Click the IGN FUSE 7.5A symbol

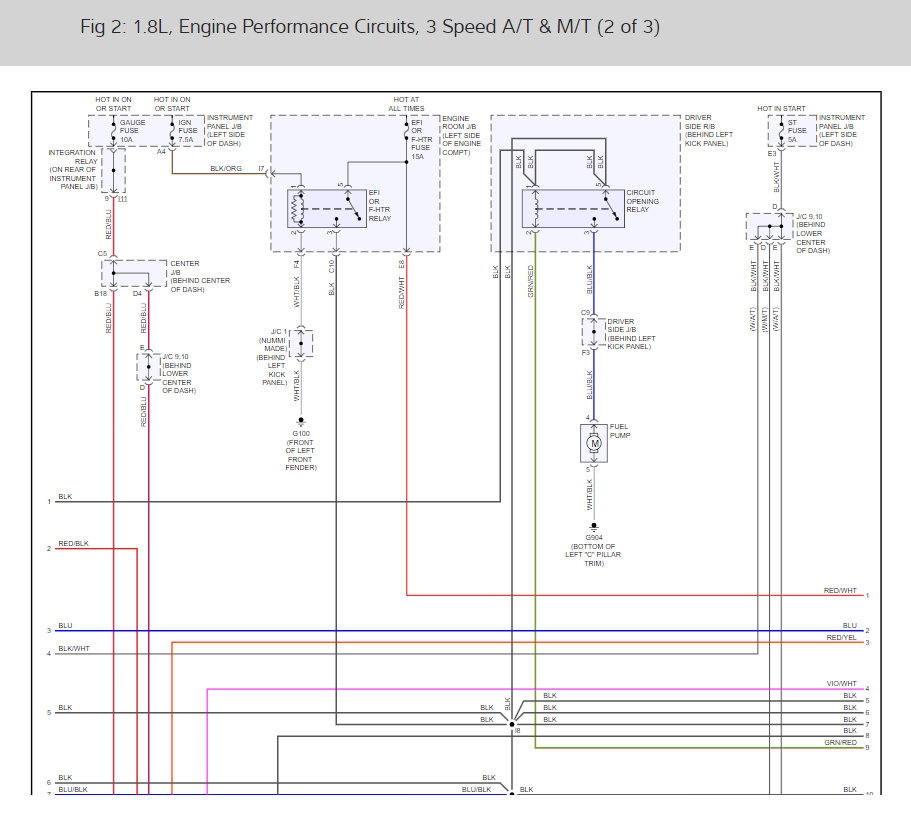(172, 131)
